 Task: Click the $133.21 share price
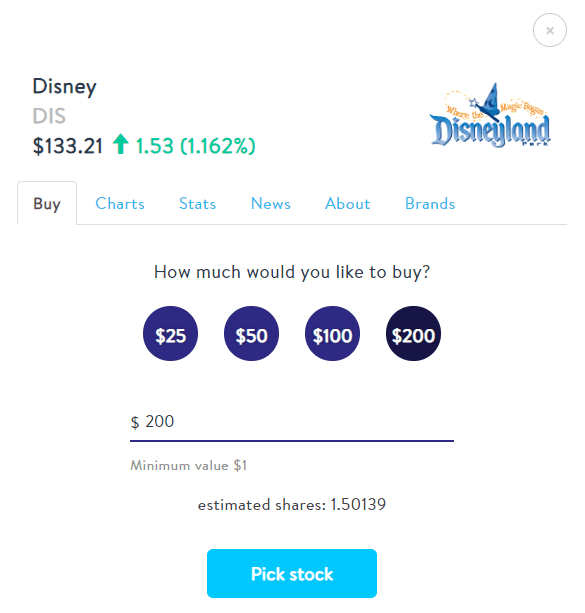pyautogui.click(x=68, y=146)
